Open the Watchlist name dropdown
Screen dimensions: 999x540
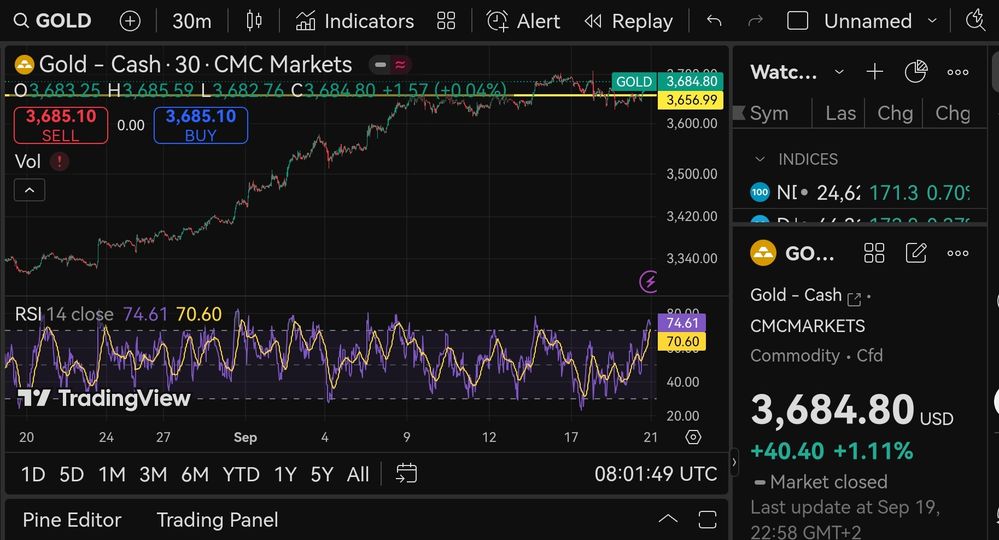click(796, 72)
